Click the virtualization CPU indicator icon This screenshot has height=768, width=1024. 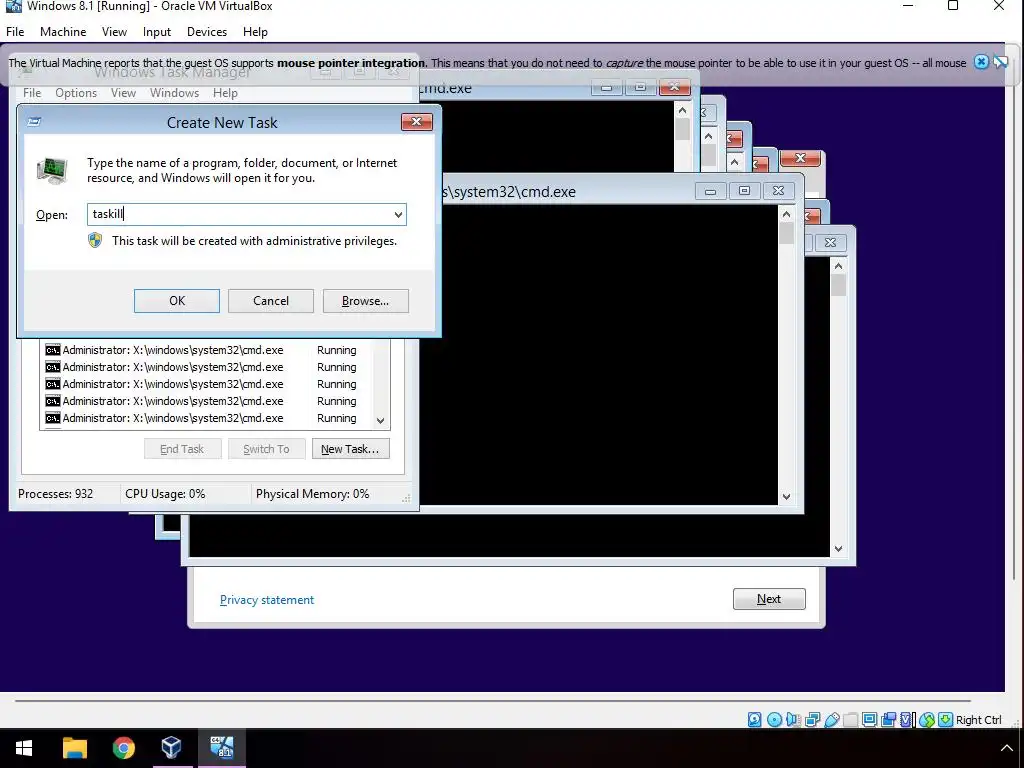point(906,720)
